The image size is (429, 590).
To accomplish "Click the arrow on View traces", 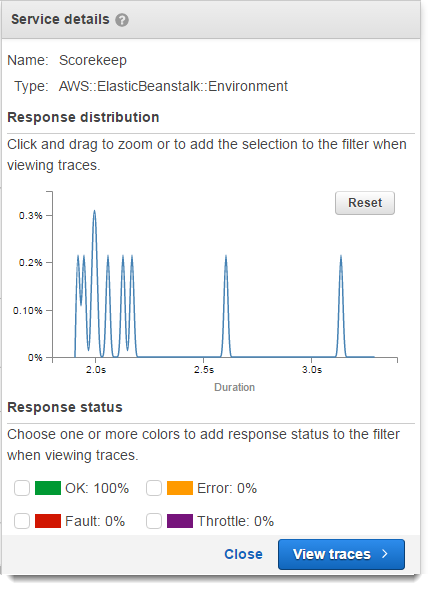I will [385, 554].
